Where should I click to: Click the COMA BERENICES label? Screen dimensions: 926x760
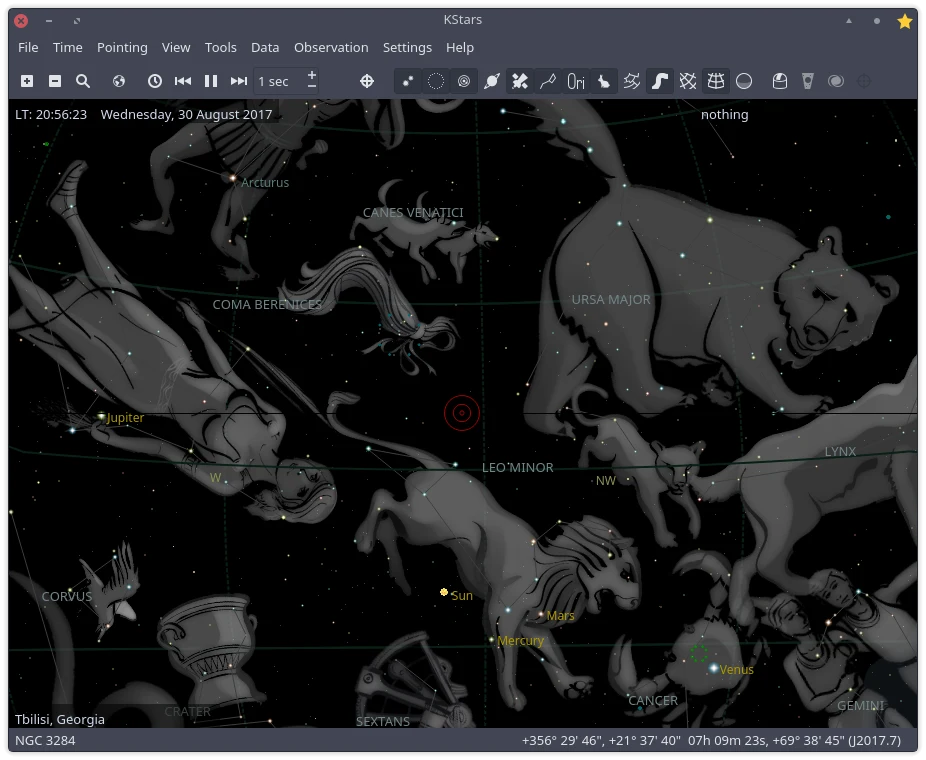[x=267, y=305]
